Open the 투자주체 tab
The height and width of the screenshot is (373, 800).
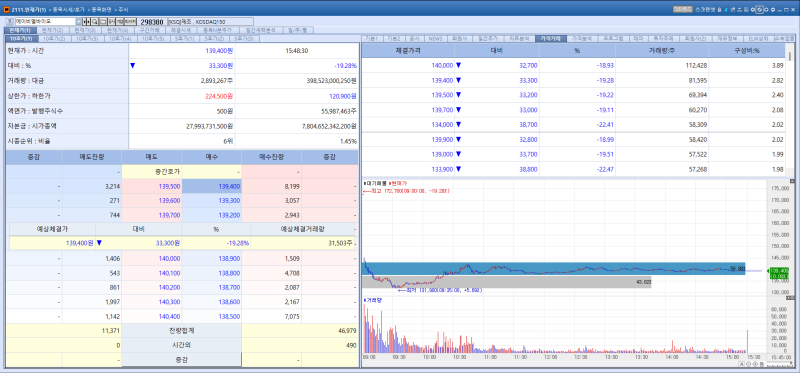point(663,38)
